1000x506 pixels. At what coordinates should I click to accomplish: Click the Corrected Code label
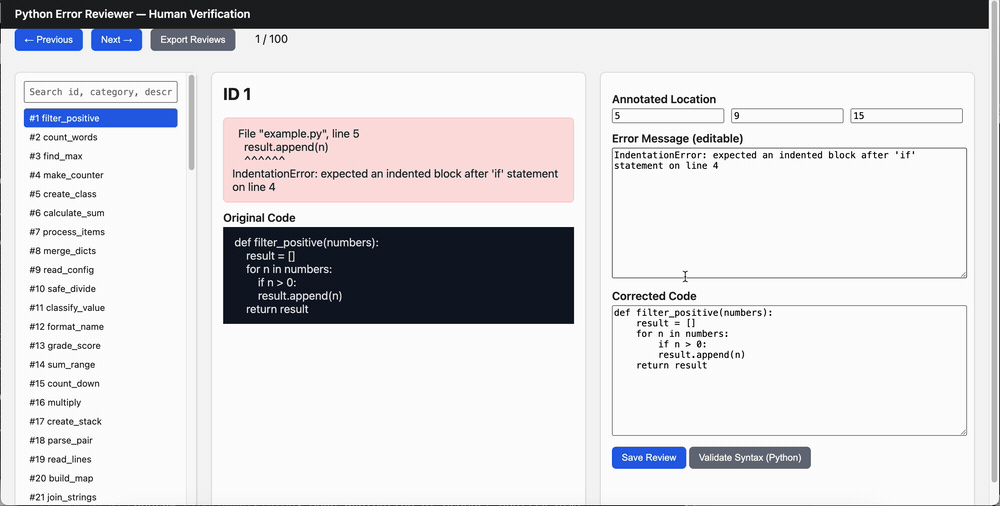pos(654,296)
